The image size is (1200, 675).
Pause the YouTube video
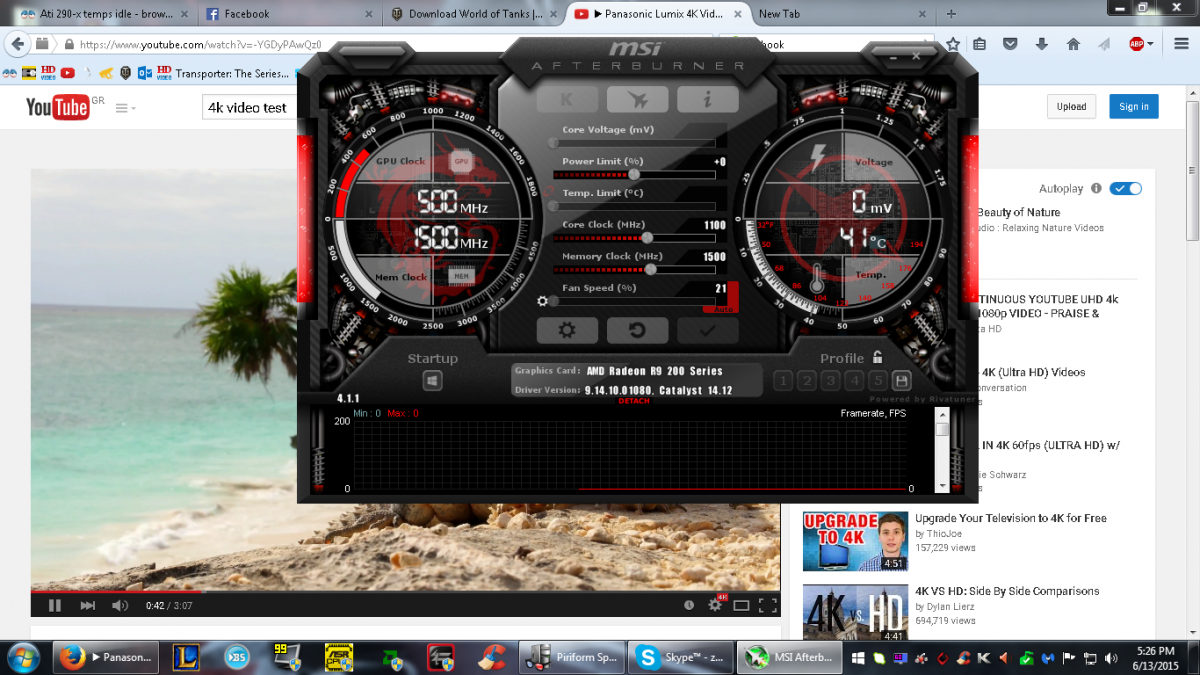[x=55, y=605]
